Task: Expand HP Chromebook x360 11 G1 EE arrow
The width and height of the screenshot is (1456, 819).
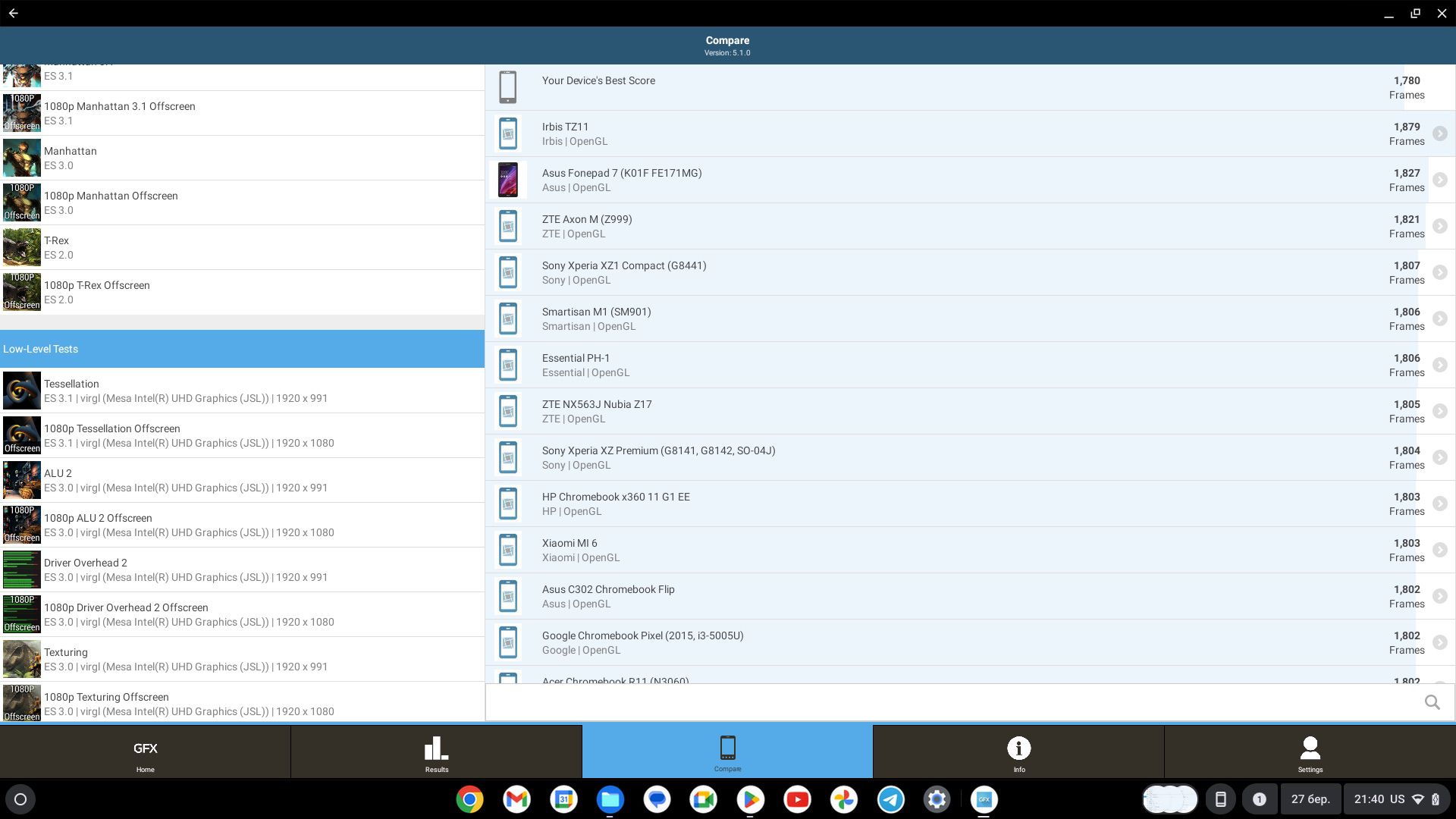Action: pyautogui.click(x=1439, y=504)
